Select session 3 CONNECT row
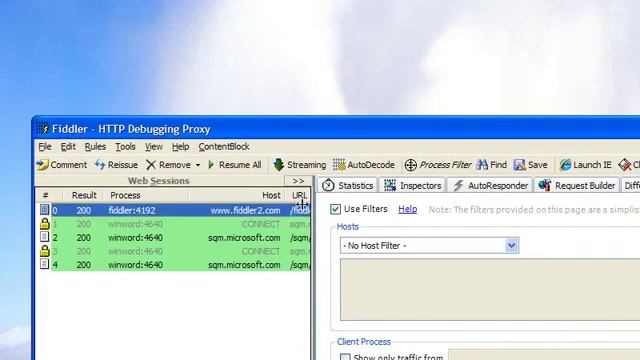The height and width of the screenshot is (360, 640). pos(173,251)
